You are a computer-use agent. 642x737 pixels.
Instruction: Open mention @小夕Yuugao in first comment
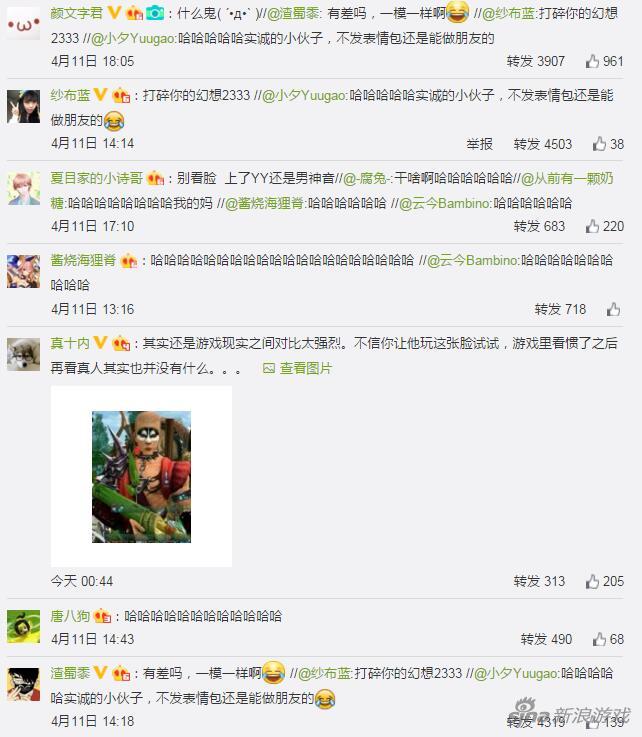133,38
